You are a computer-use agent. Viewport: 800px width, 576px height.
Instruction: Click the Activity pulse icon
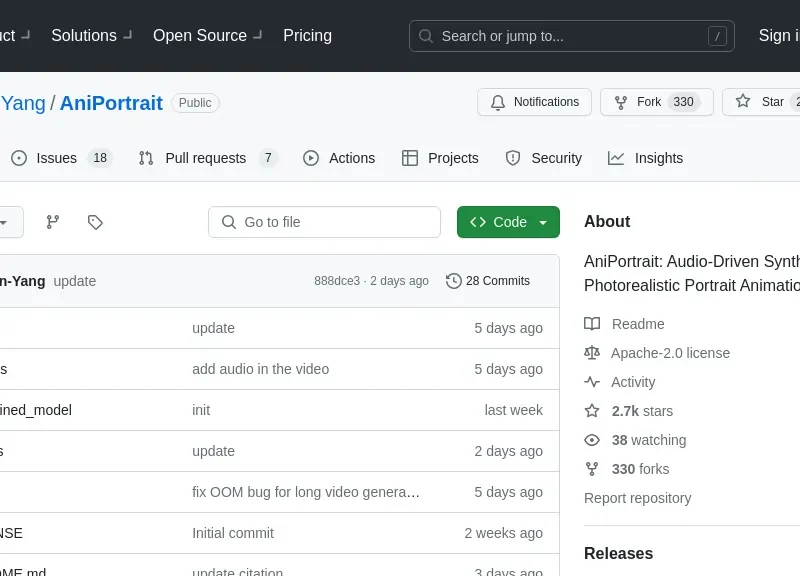592,382
